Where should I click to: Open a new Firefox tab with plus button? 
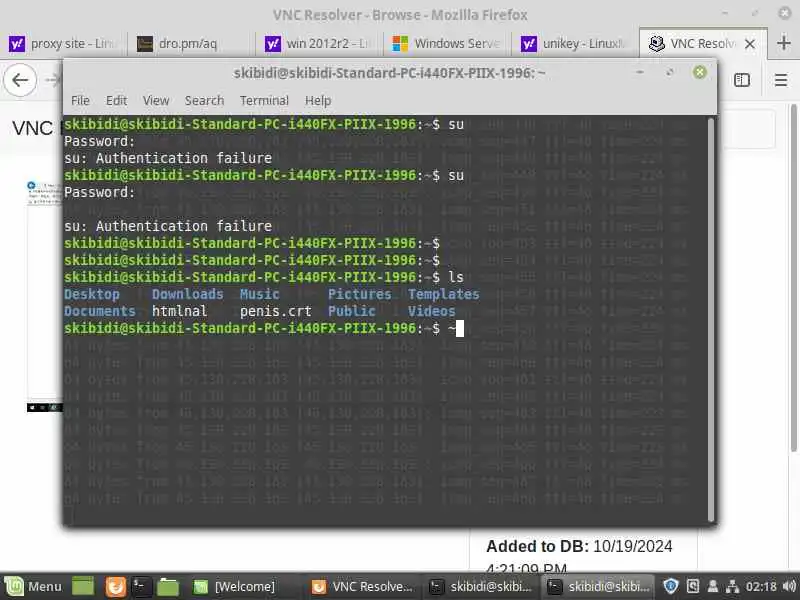(x=783, y=43)
